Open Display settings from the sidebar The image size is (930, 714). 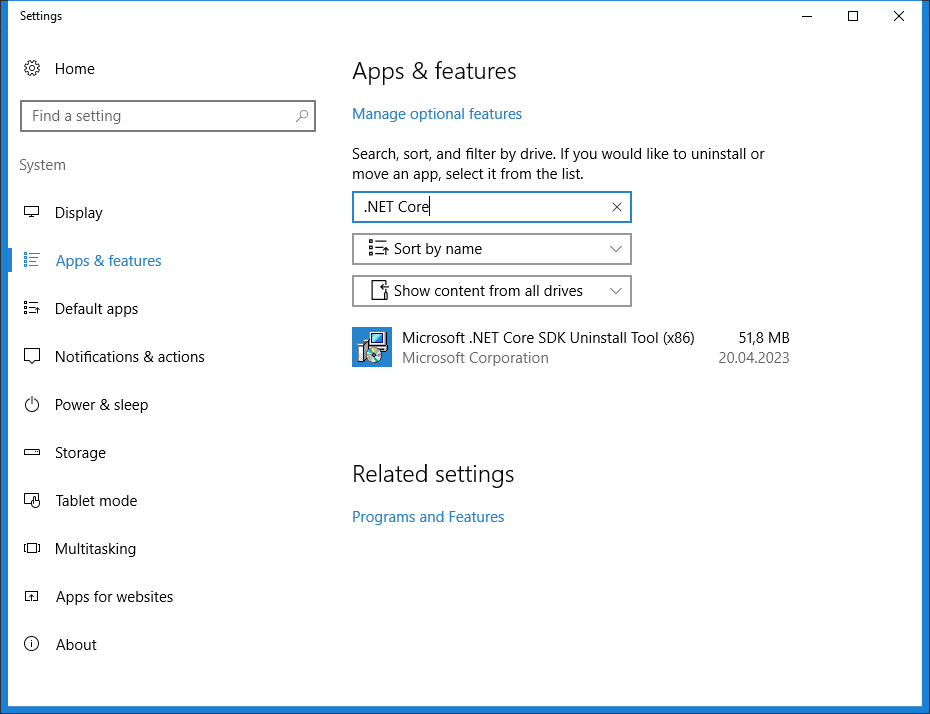78,212
